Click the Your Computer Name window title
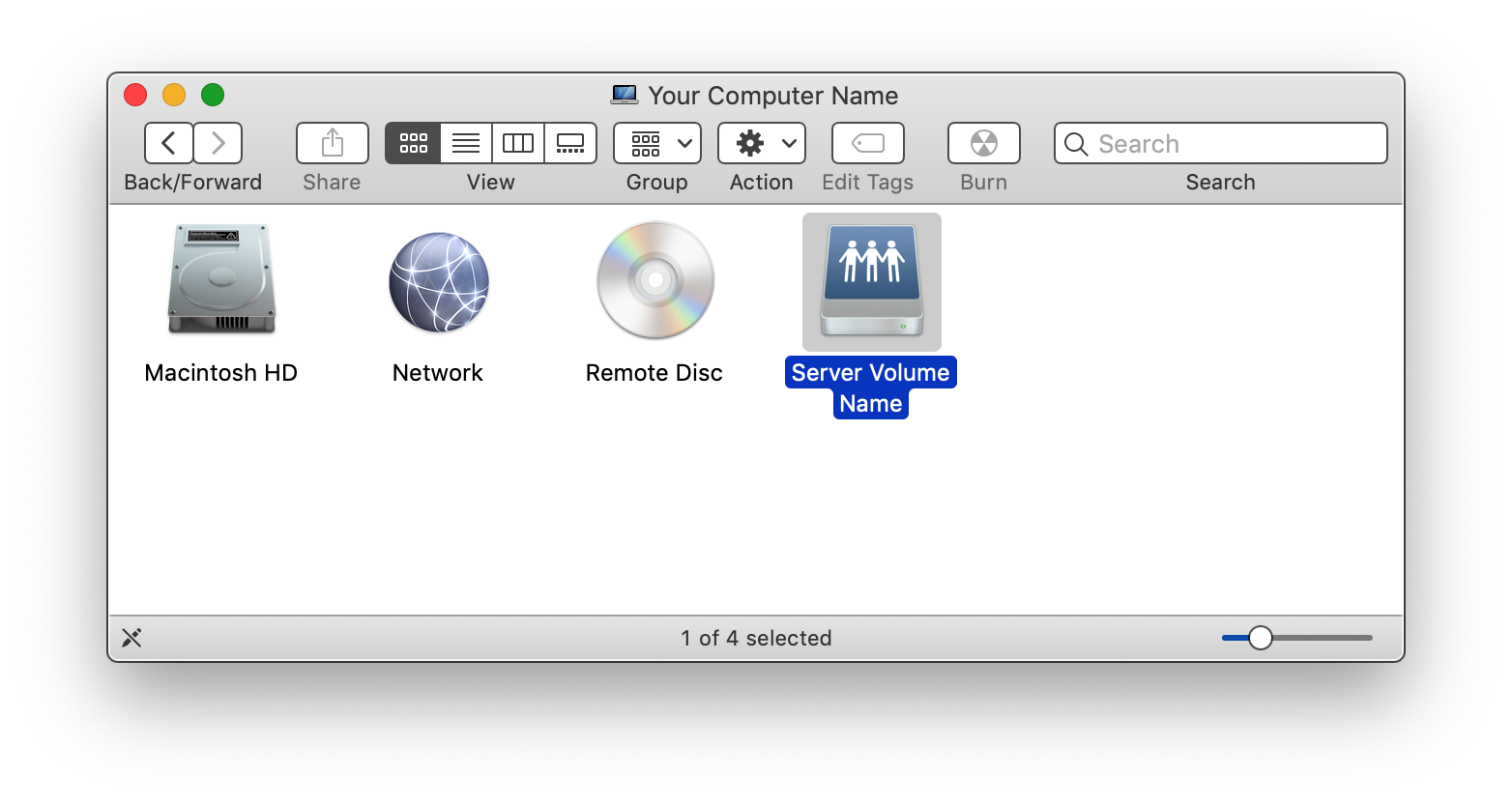The image size is (1512, 804). pos(773,96)
